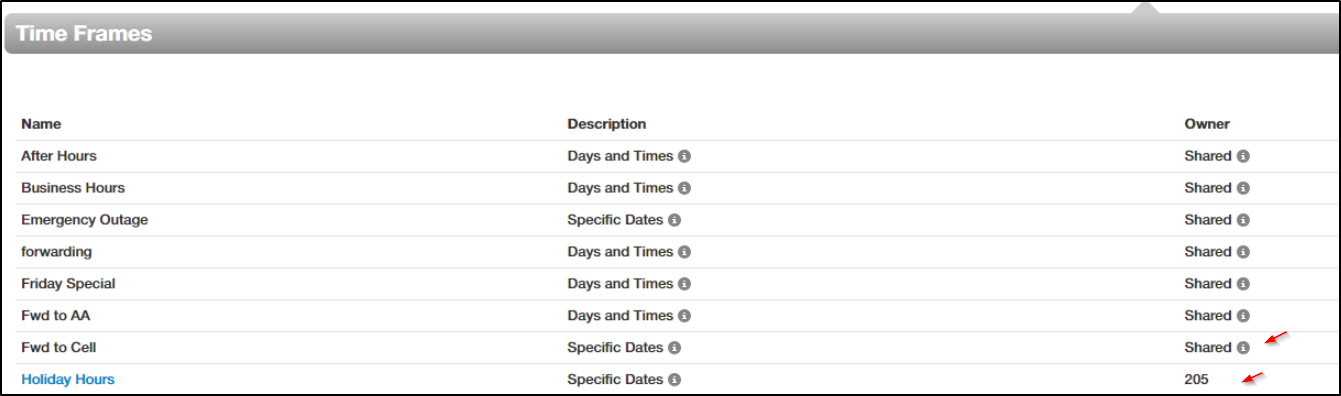Click info icon beside Friday Special description
The height and width of the screenshot is (396, 1341).
pos(684,284)
